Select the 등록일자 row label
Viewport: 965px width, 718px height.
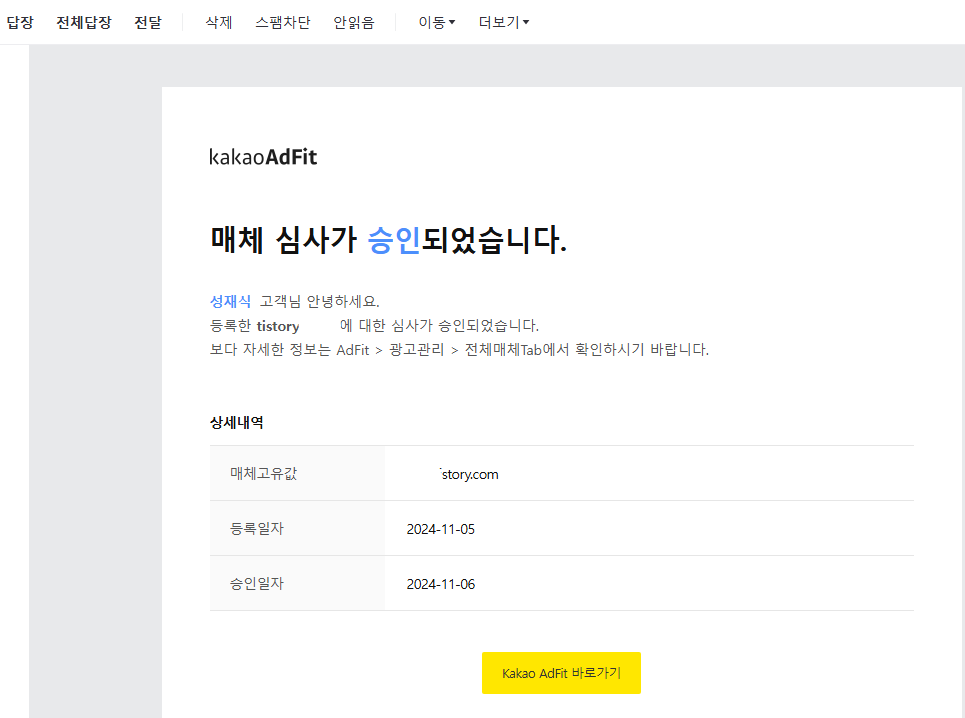point(257,529)
